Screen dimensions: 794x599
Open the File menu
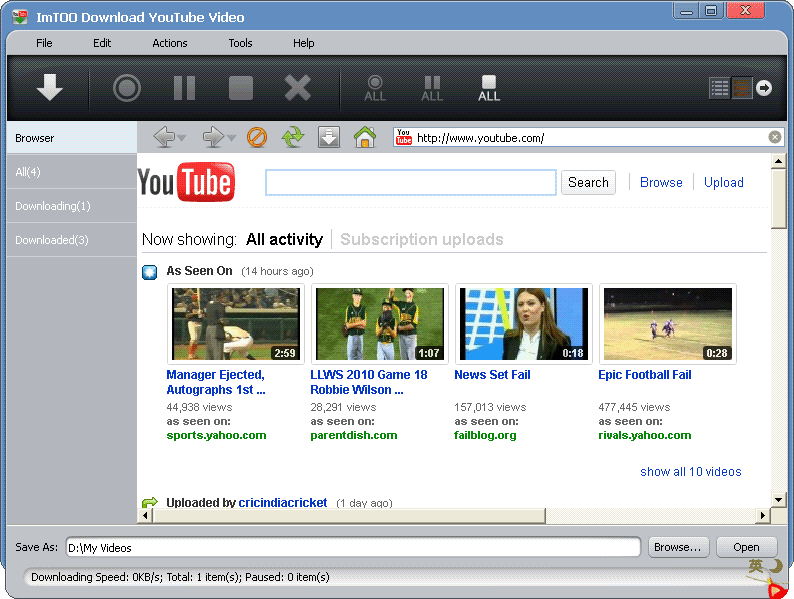pyautogui.click(x=44, y=43)
